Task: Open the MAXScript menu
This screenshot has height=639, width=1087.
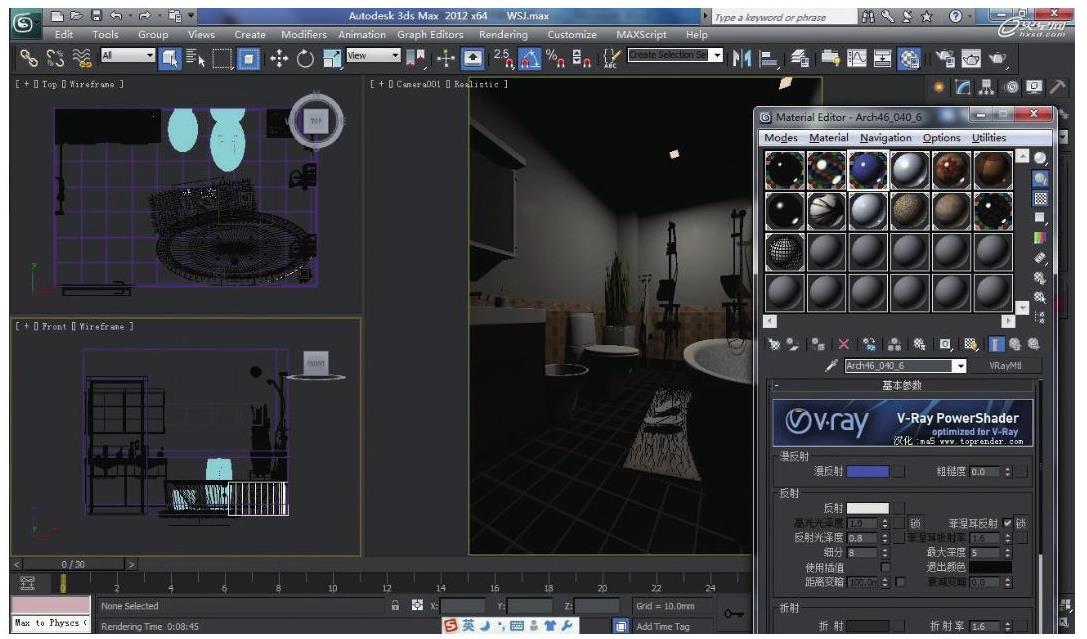Action: (x=641, y=35)
